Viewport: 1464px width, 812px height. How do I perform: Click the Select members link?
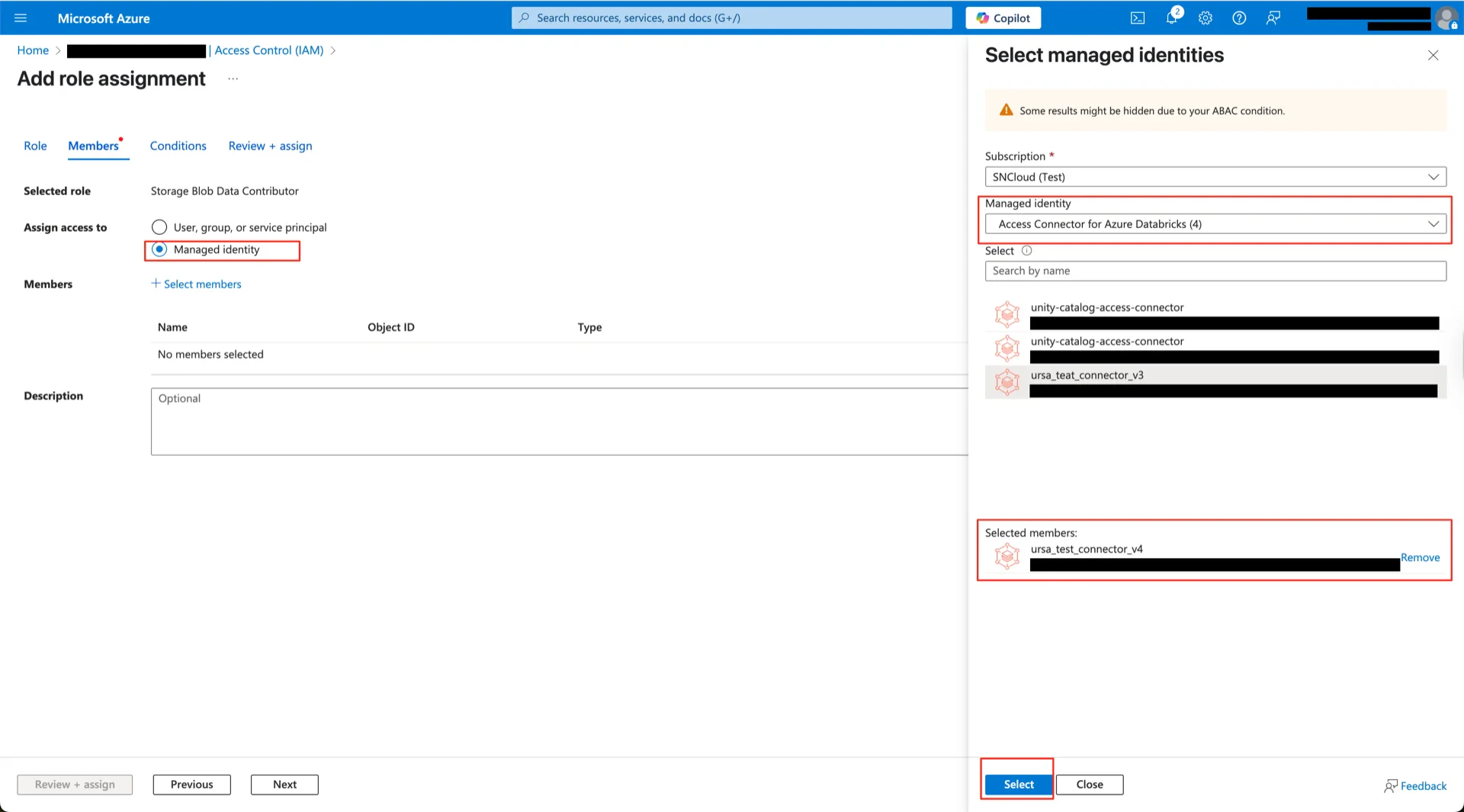click(202, 284)
